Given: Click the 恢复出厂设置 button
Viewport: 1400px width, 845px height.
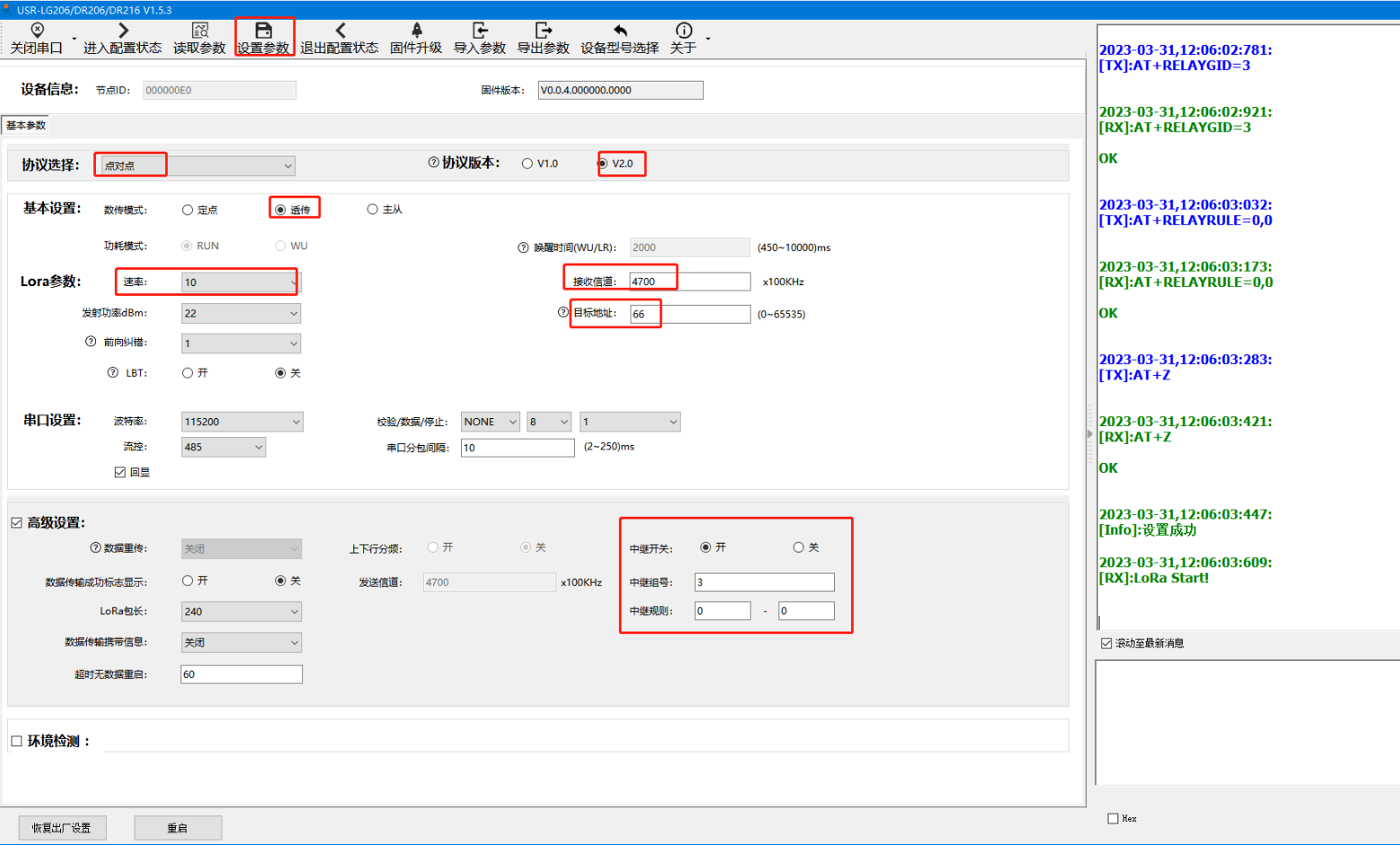Looking at the screenshot, I should coord(62,828).
